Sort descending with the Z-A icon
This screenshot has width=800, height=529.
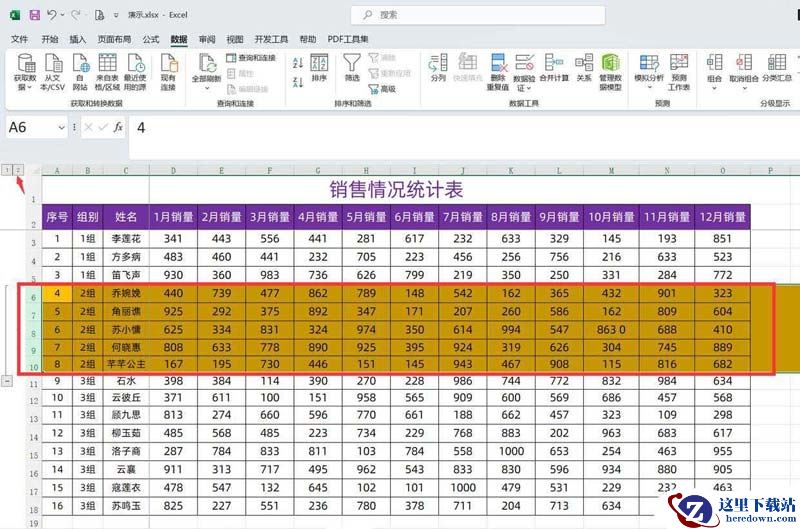(x=298, y=82)
